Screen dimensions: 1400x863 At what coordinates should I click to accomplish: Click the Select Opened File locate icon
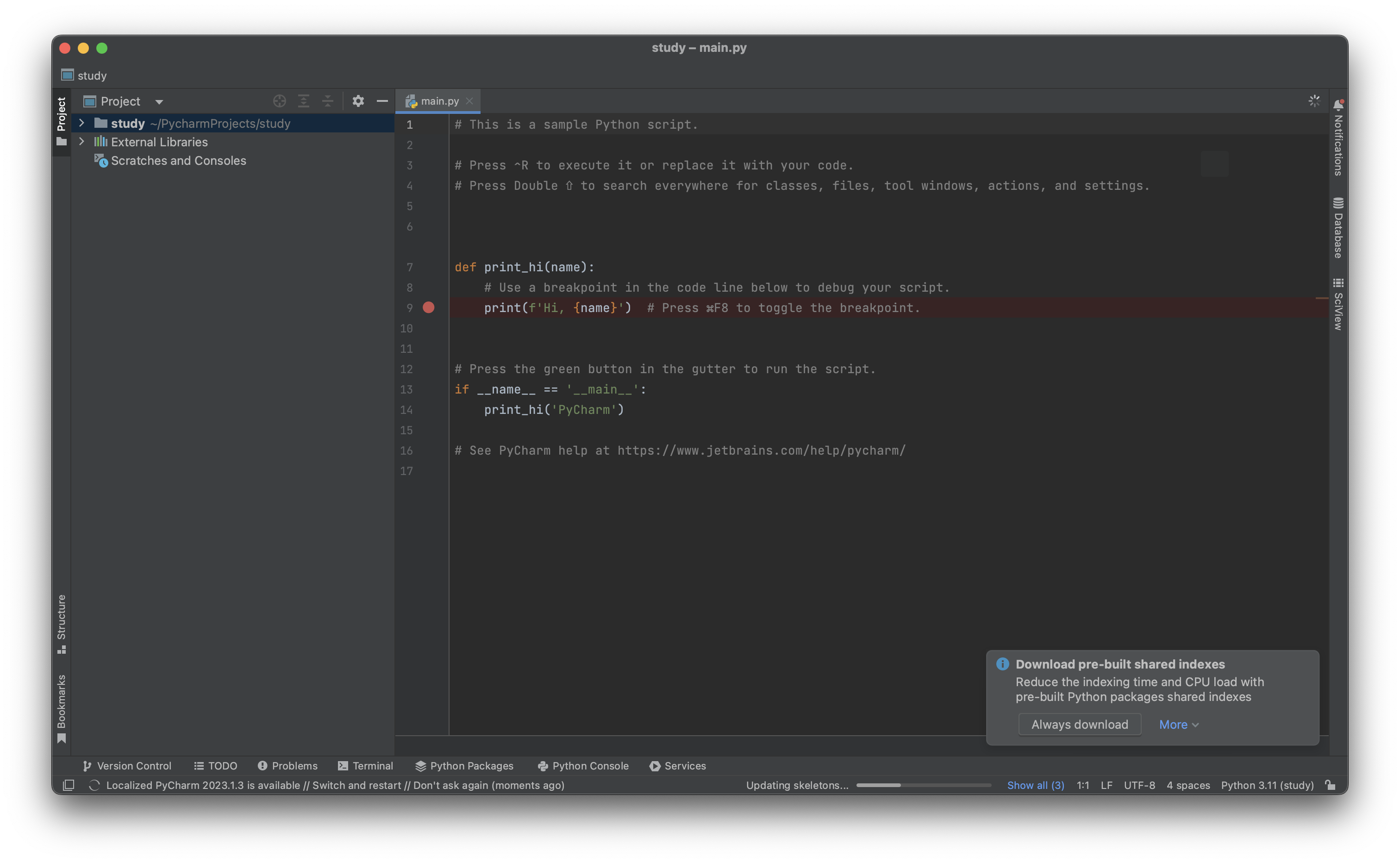coord(279,101)
